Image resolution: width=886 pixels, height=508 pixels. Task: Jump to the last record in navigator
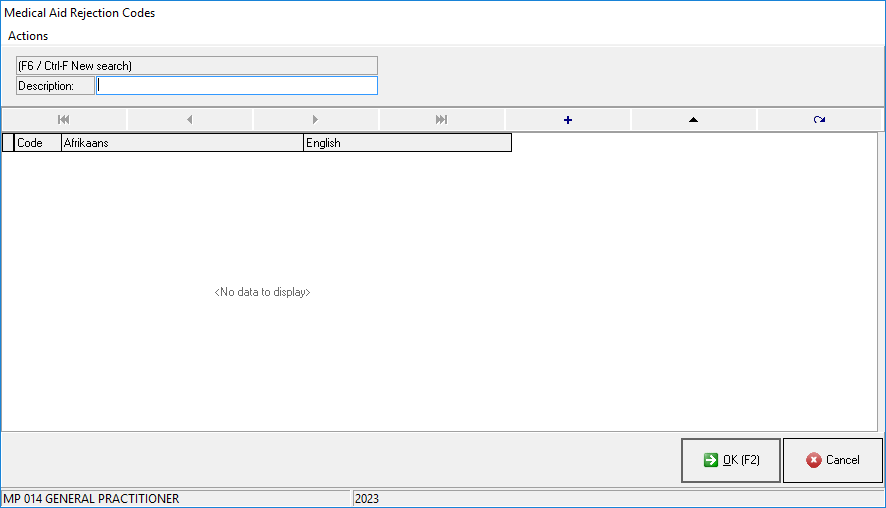tap(441, 120)
